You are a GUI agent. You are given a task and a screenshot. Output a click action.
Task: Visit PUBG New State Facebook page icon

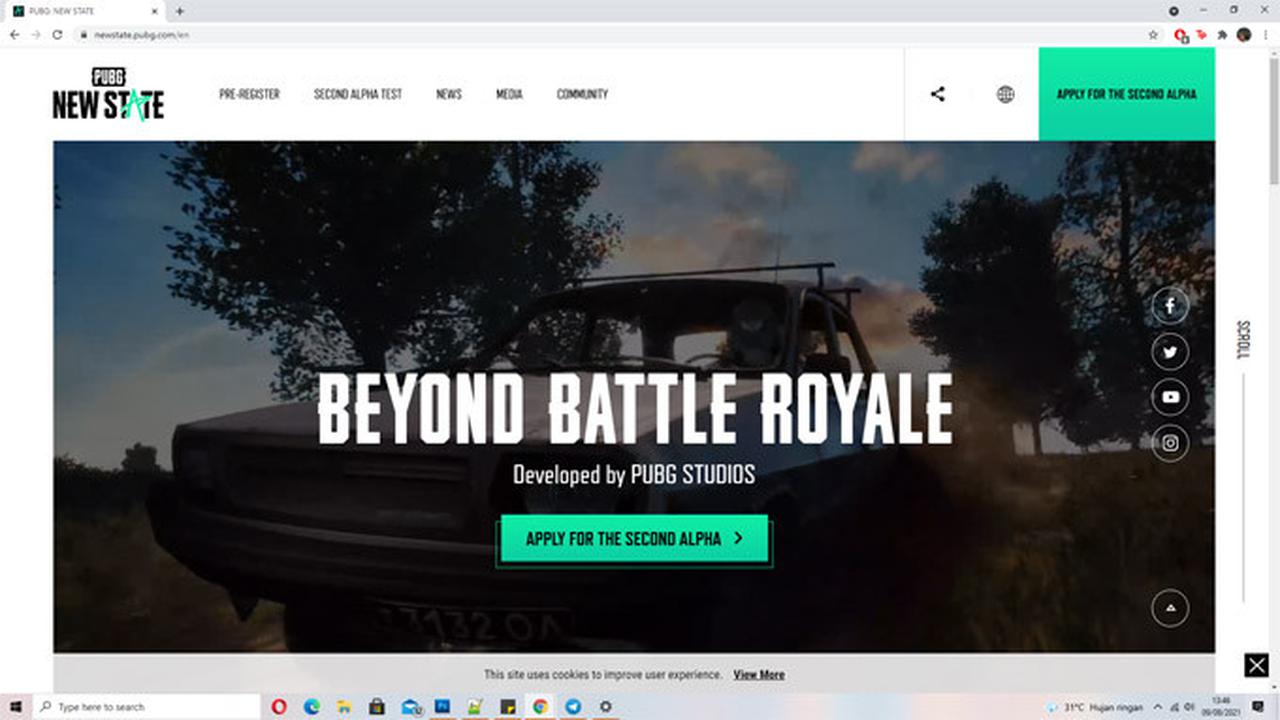pos(1170,306)
